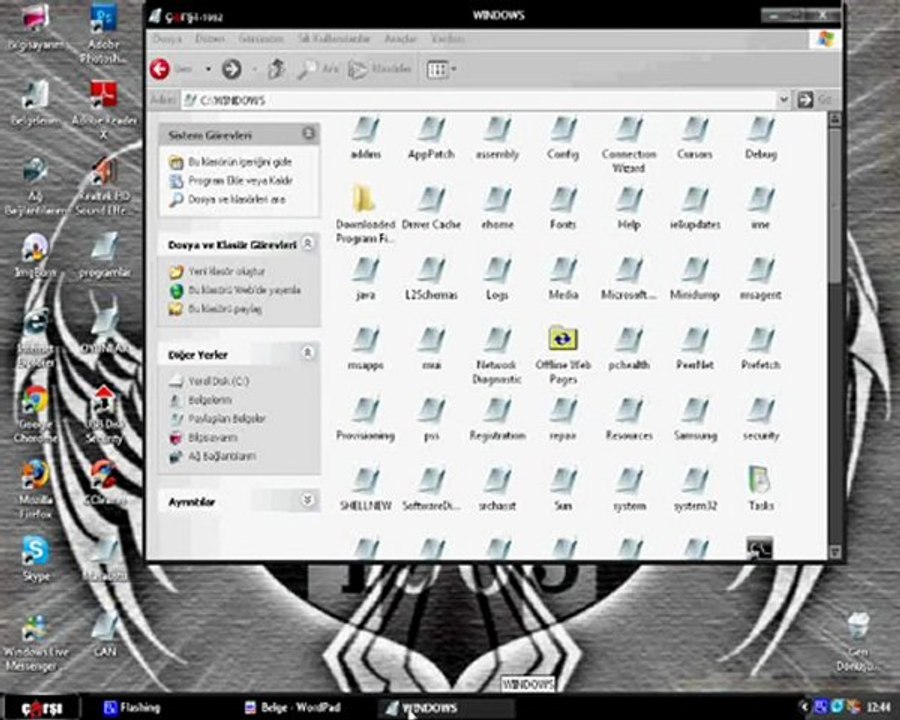Open Skype desktop shortcut
900x720 pixels.
(x=36, y=559)
